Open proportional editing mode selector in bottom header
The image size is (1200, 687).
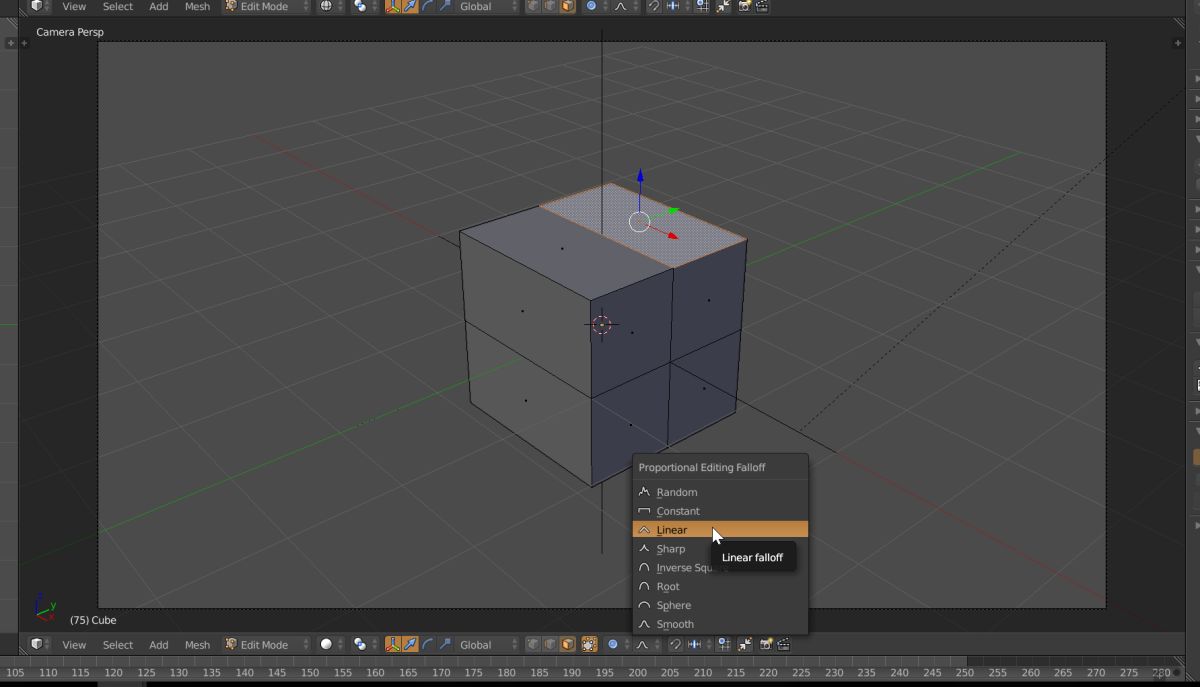618,645
